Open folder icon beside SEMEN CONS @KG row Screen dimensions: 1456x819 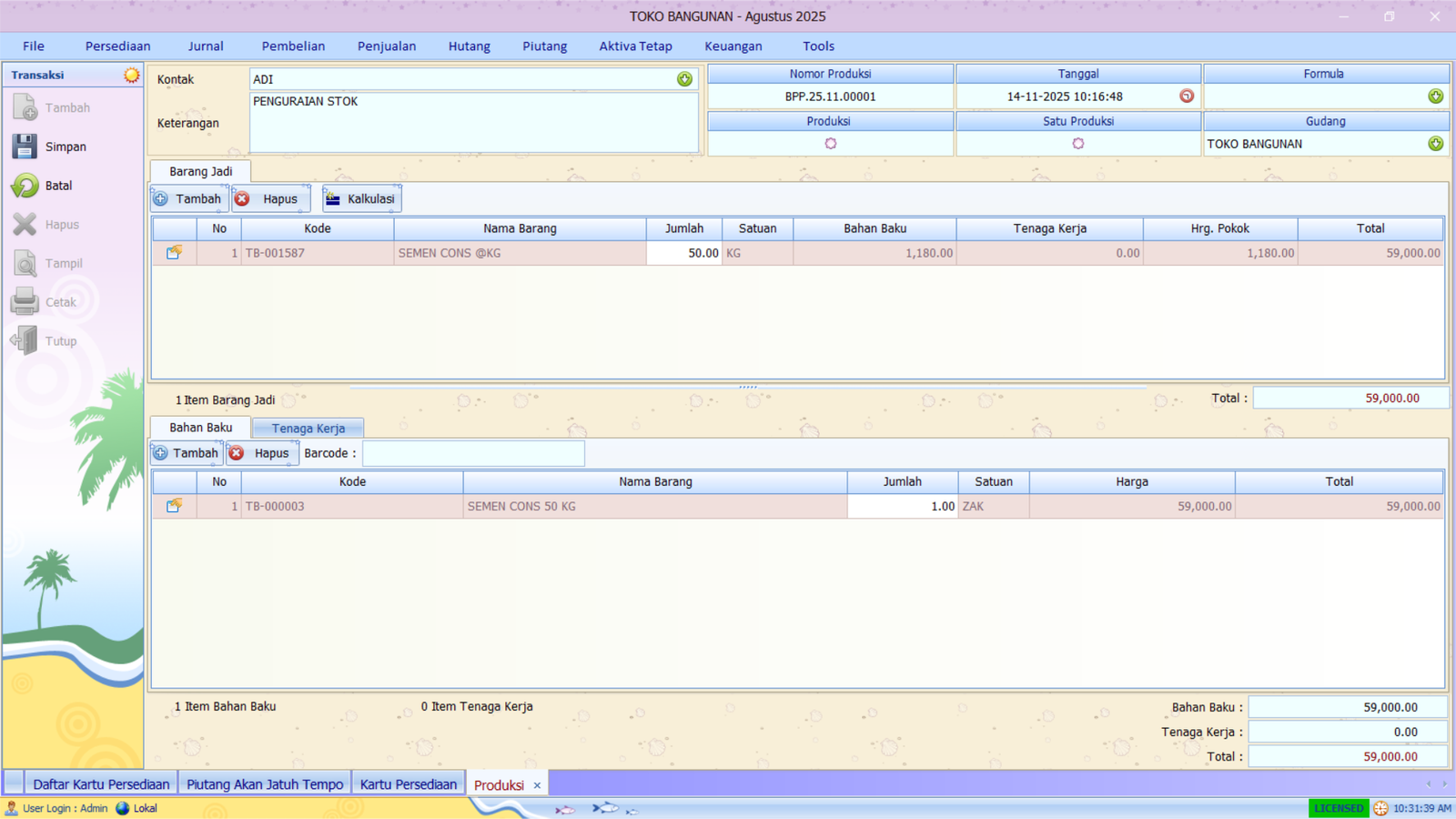[x=174, y=253]
